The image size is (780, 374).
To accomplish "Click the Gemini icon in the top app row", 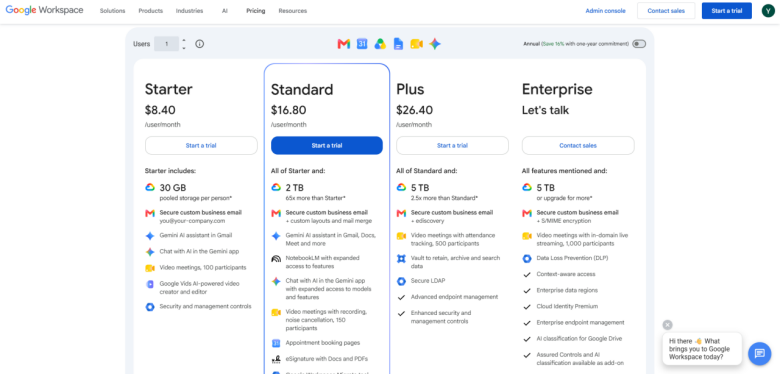I will coord(435,44).
